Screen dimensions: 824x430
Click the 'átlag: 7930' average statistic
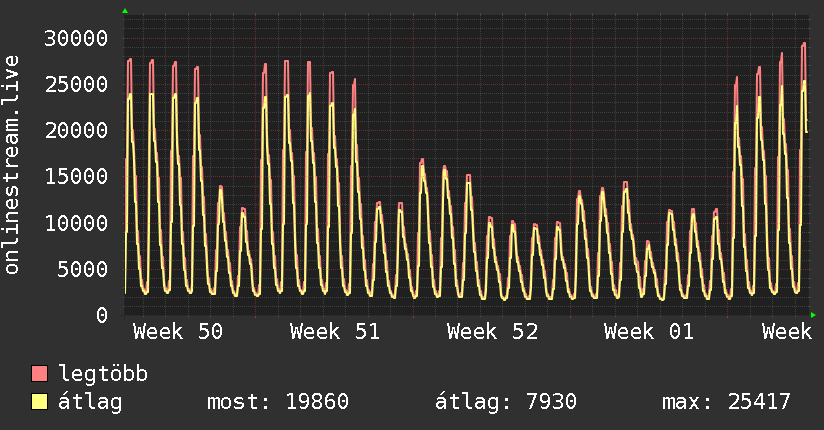[505, 403]
